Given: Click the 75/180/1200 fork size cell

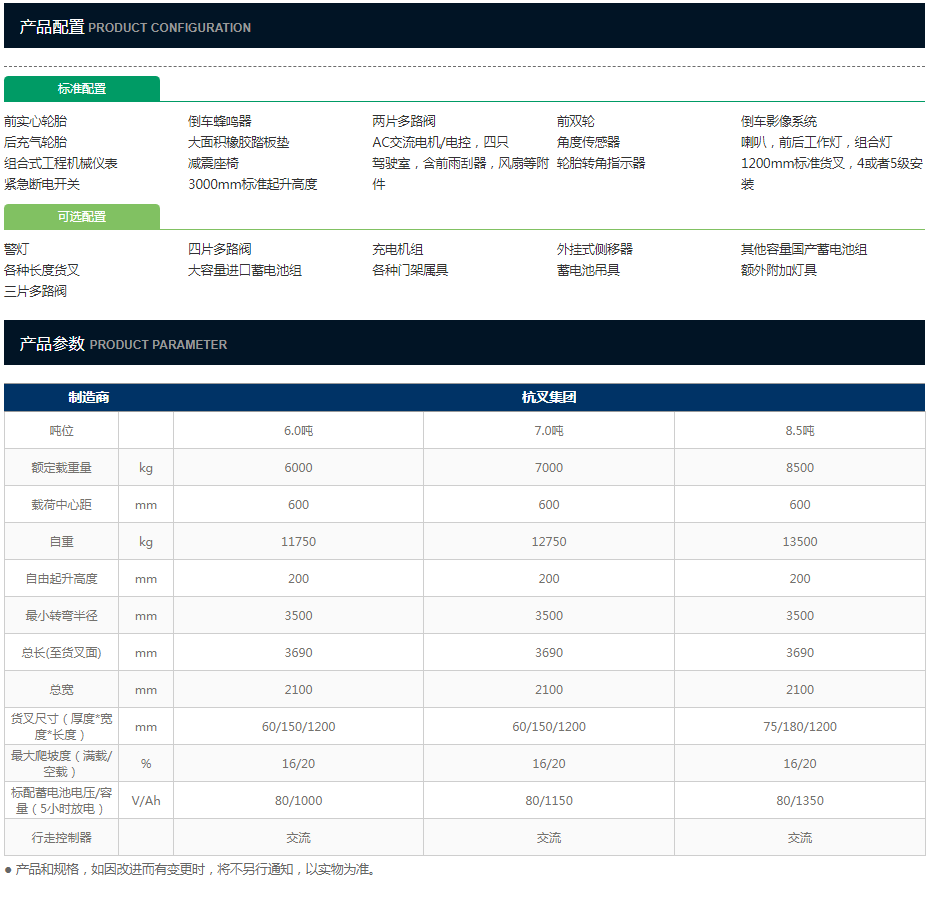Looking at the screenshot, I should click(x=800, y=727).
